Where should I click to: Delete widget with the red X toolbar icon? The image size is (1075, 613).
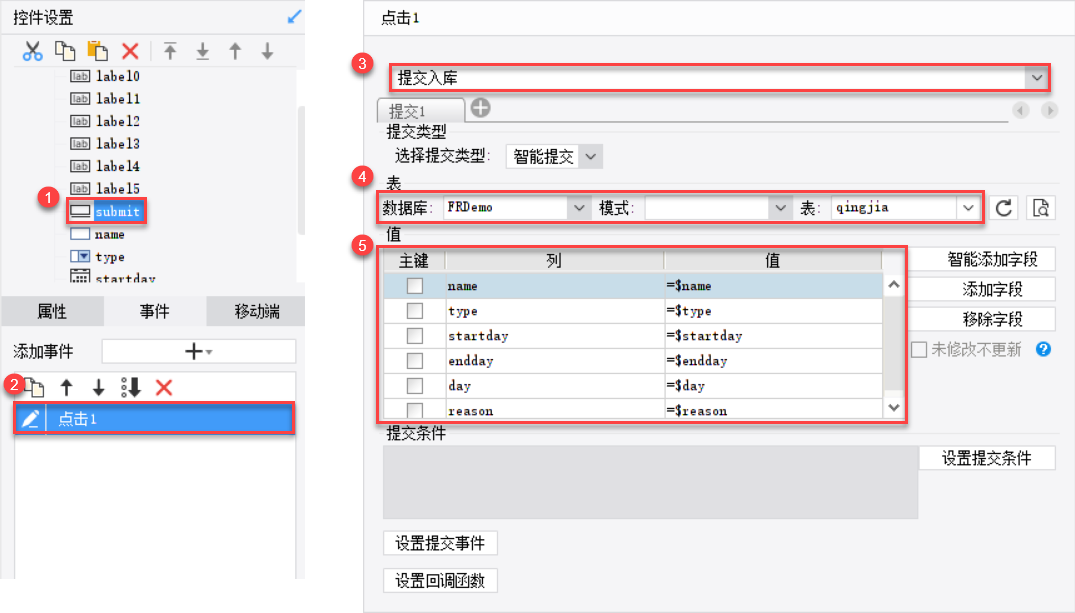point(130,51)
